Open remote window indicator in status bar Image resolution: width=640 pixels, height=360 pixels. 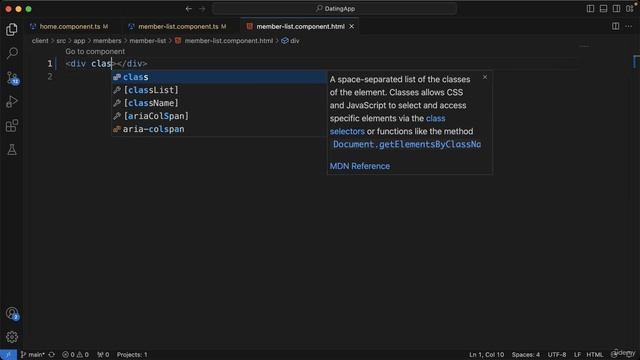pyautogui.click(x=8, y=355)
